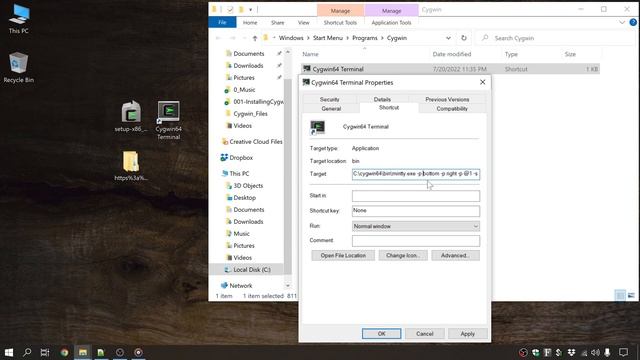
Task: Open the File menu in Explorer
Action: pyautogui.click(x=222, y=22)
